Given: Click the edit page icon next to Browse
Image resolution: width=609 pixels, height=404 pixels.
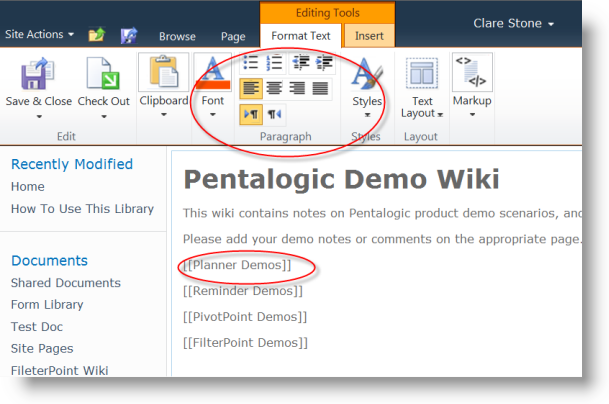Looking at the screenshot, I should point(129,35).
